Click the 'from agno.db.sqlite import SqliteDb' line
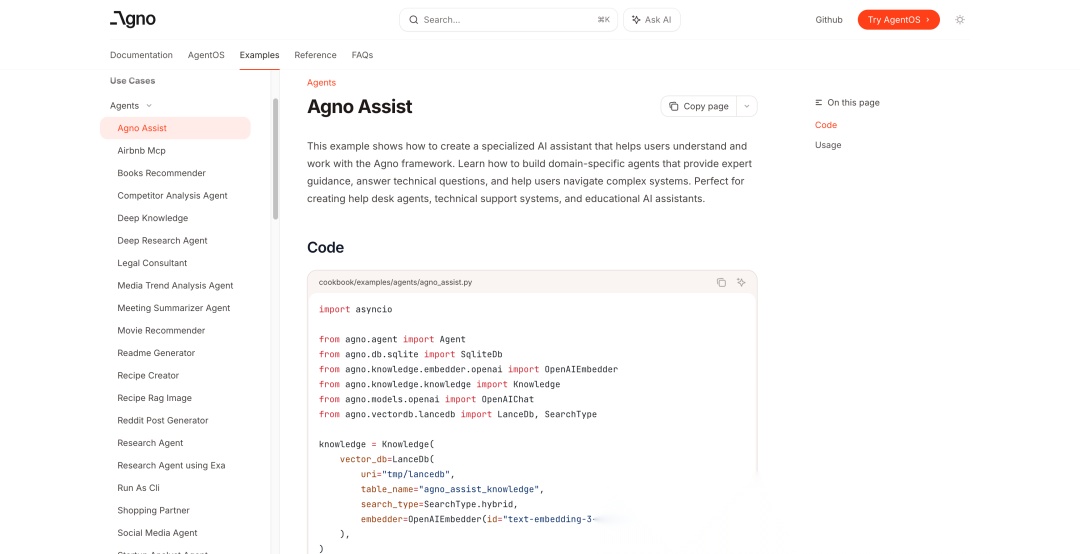Image resolution: width=1080 pixels, height=554 pixels. click(x=411, y=354)
